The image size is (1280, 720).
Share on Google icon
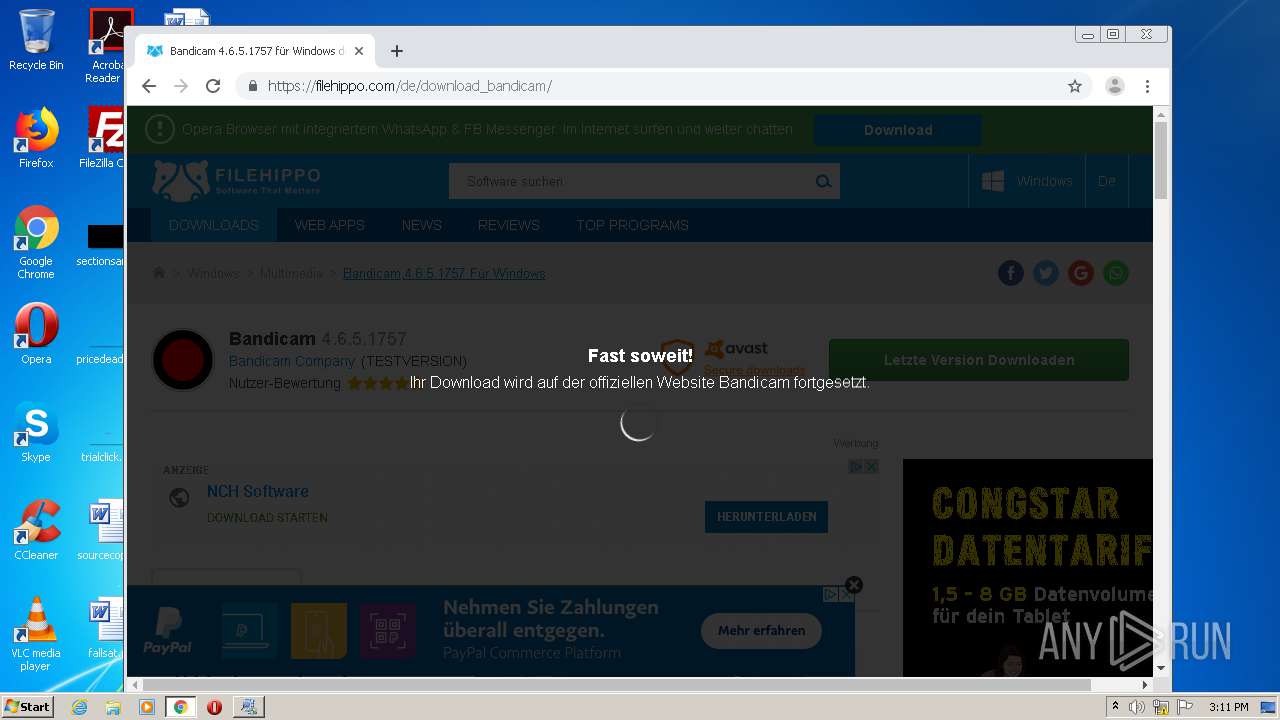1081,273
